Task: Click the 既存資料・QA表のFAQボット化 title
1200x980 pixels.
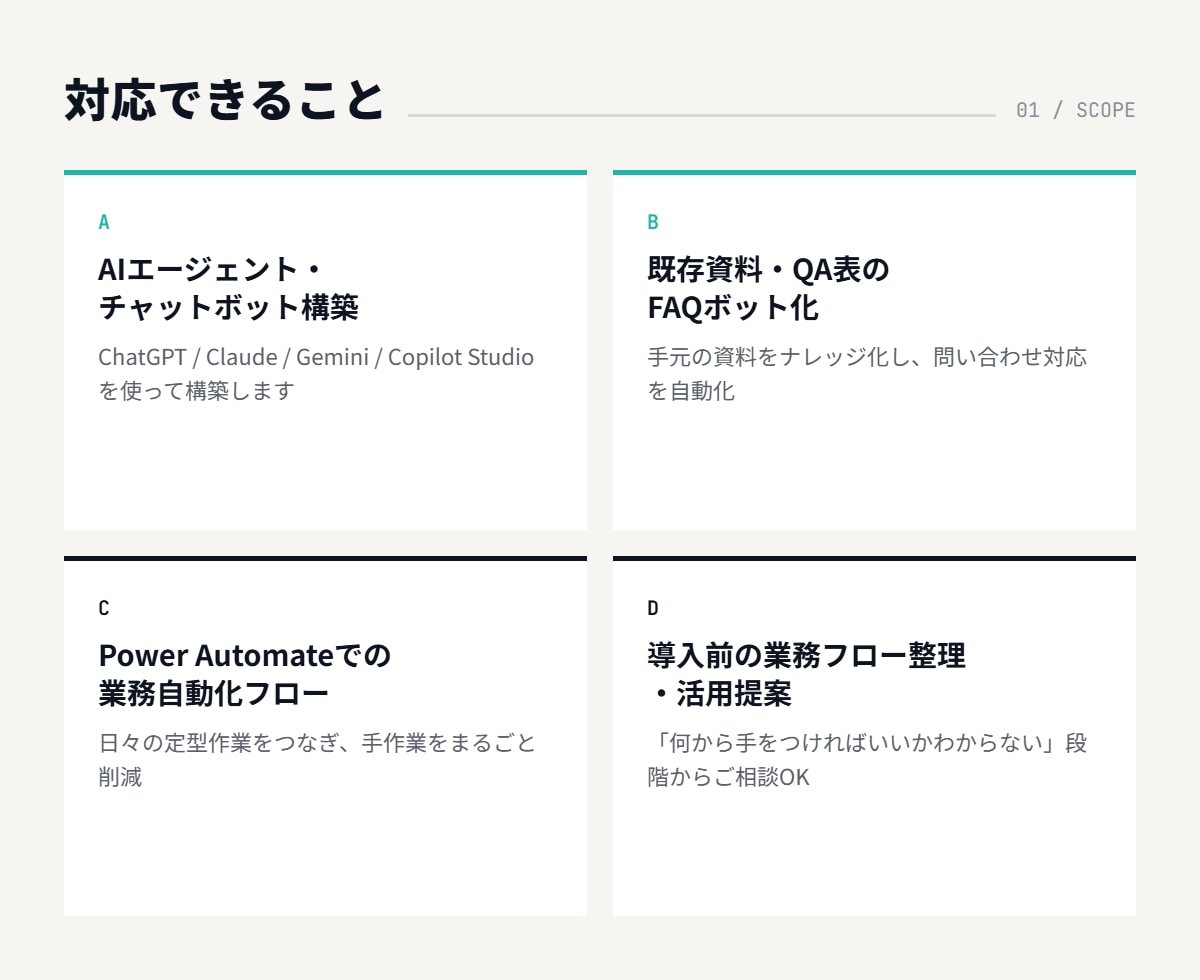Action: click(768, 288)
